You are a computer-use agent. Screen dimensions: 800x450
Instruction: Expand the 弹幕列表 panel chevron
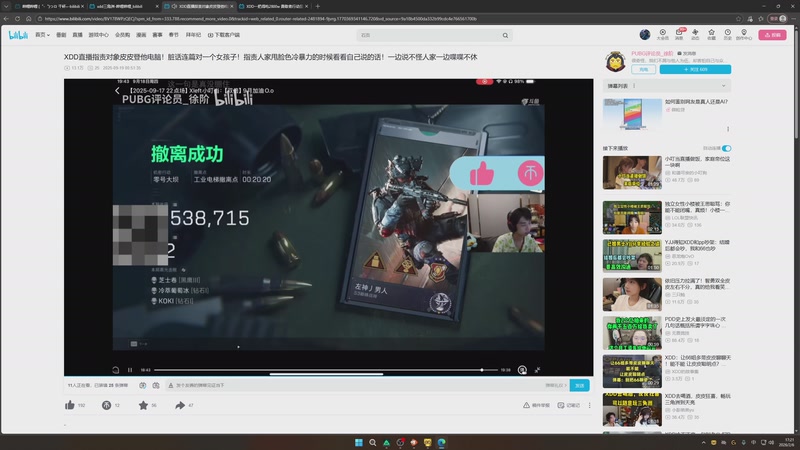click(723, 86)
